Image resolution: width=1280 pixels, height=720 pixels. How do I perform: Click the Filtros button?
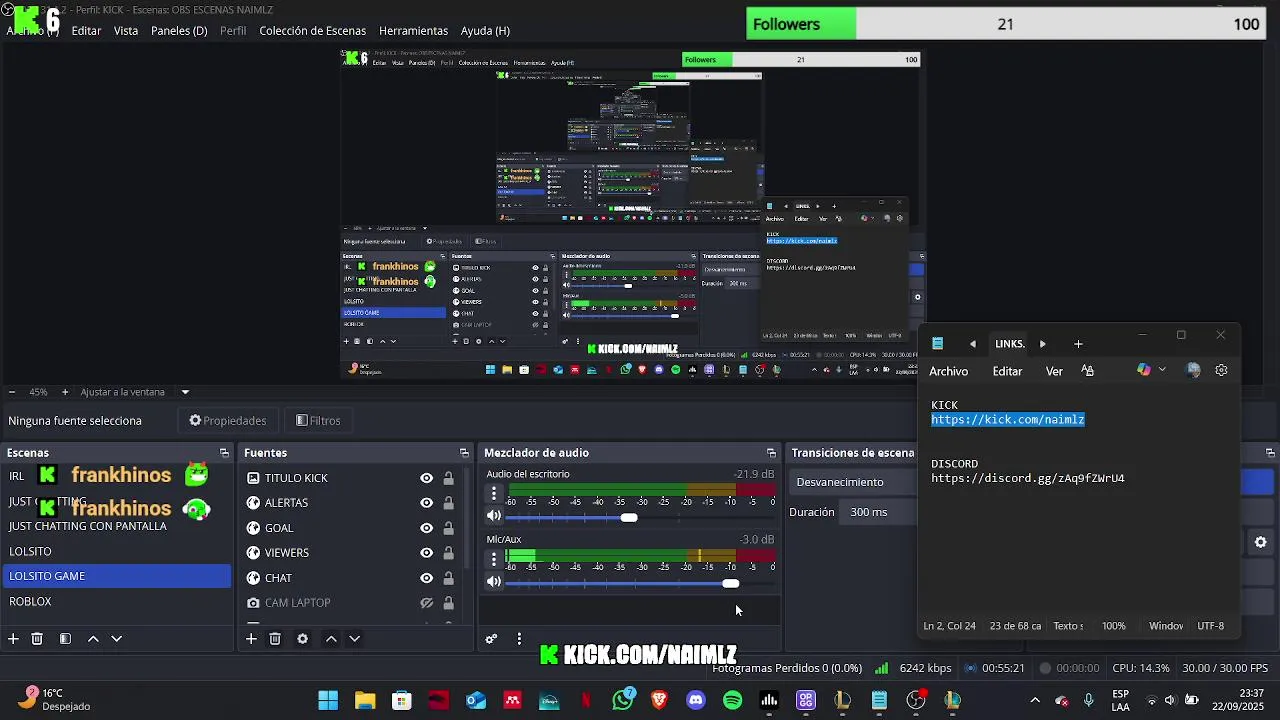(318, 421)
